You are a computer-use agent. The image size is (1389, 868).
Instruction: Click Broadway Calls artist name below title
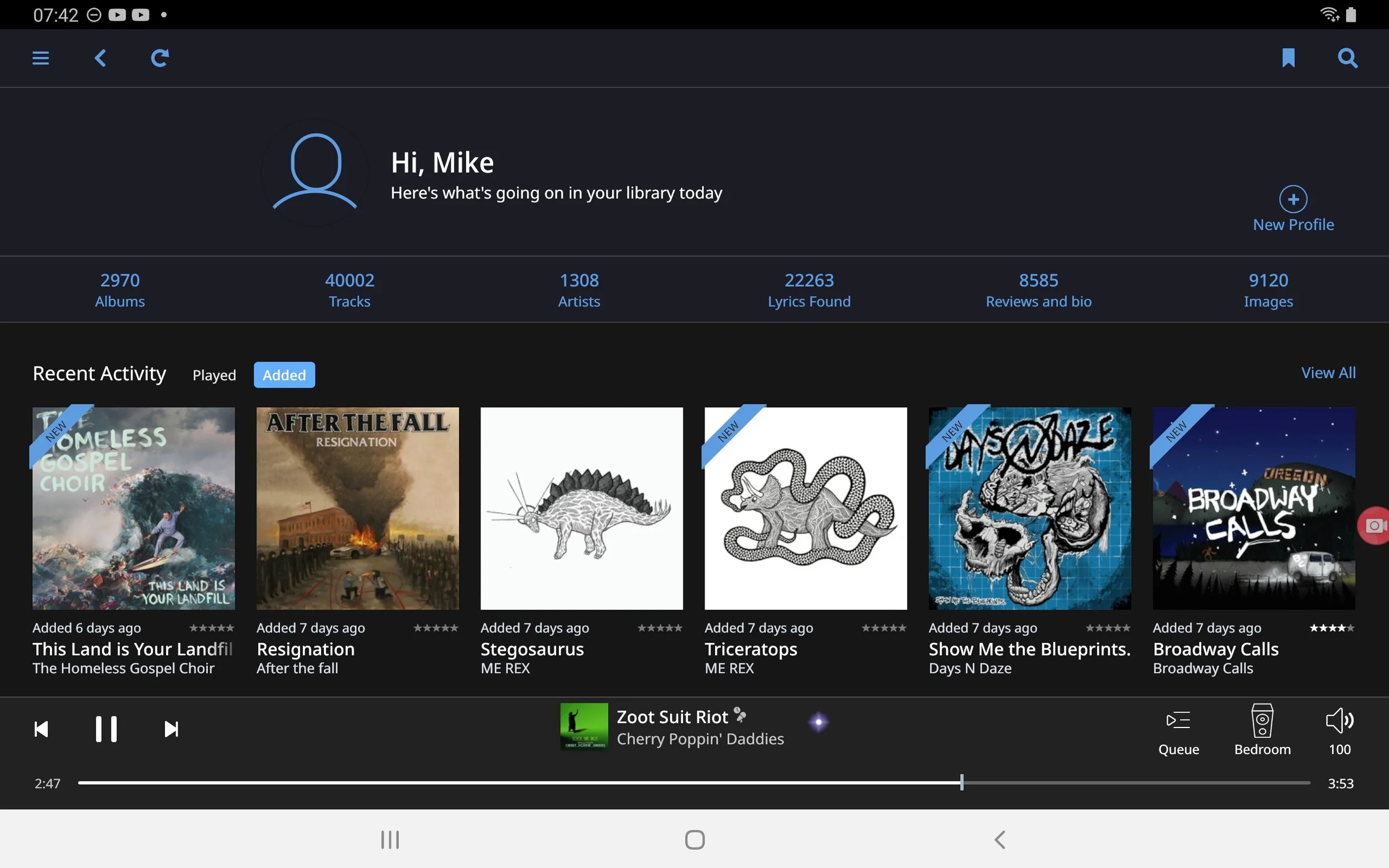coord(1203,668)
